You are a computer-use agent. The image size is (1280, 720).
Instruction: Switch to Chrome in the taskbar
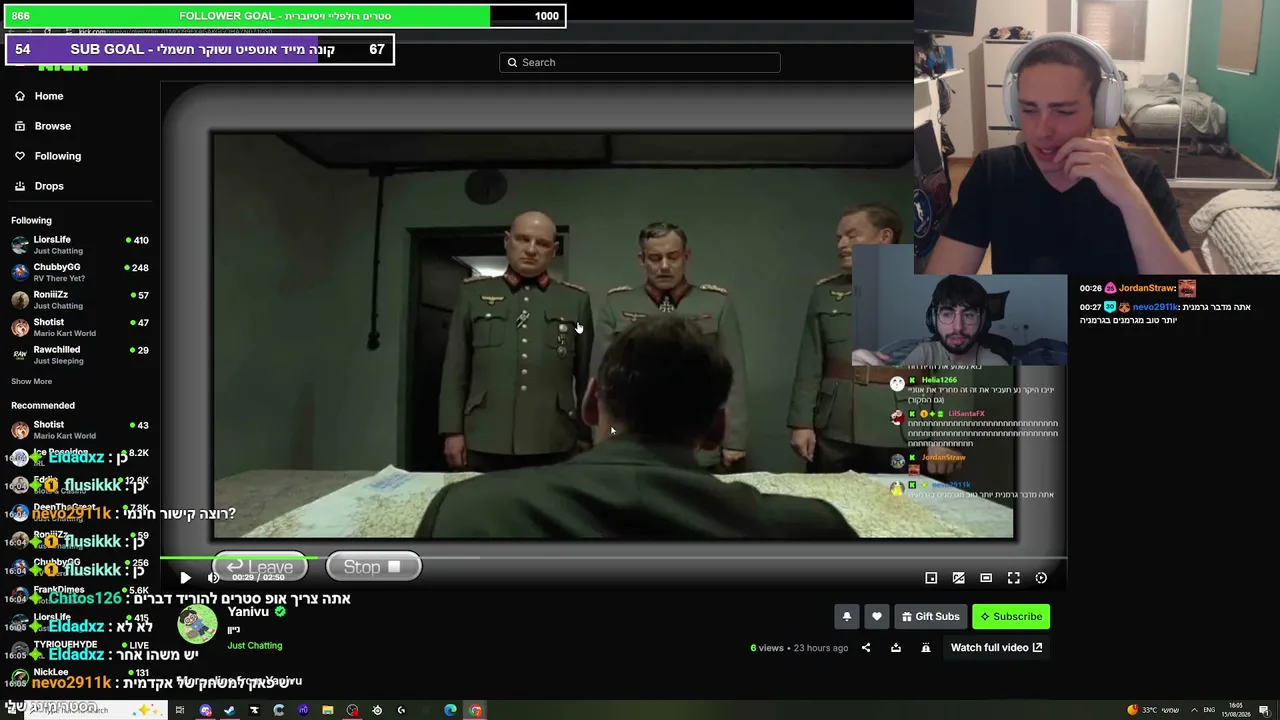(475, 710)
